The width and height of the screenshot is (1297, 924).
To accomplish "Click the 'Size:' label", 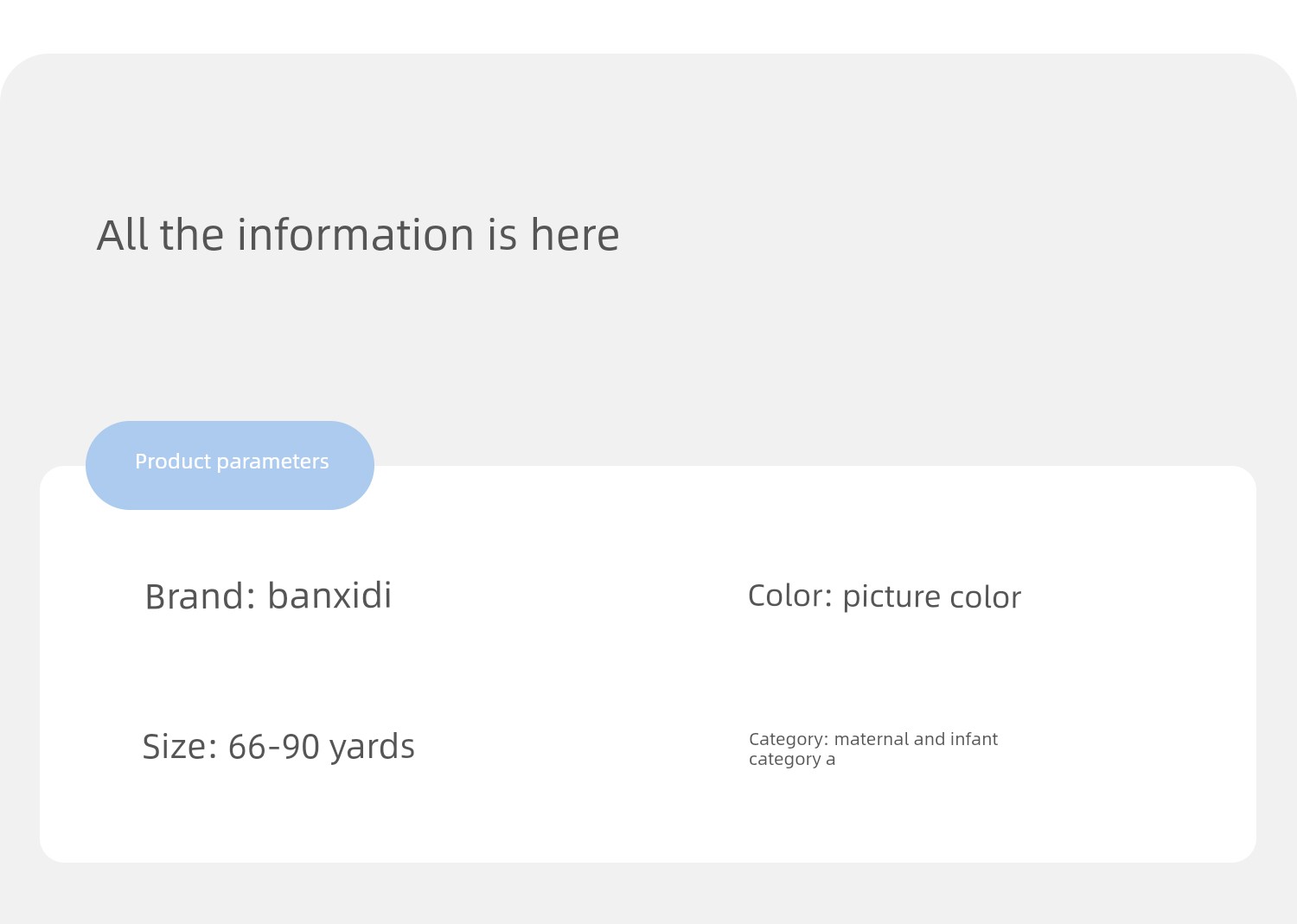I will point(180,747).
